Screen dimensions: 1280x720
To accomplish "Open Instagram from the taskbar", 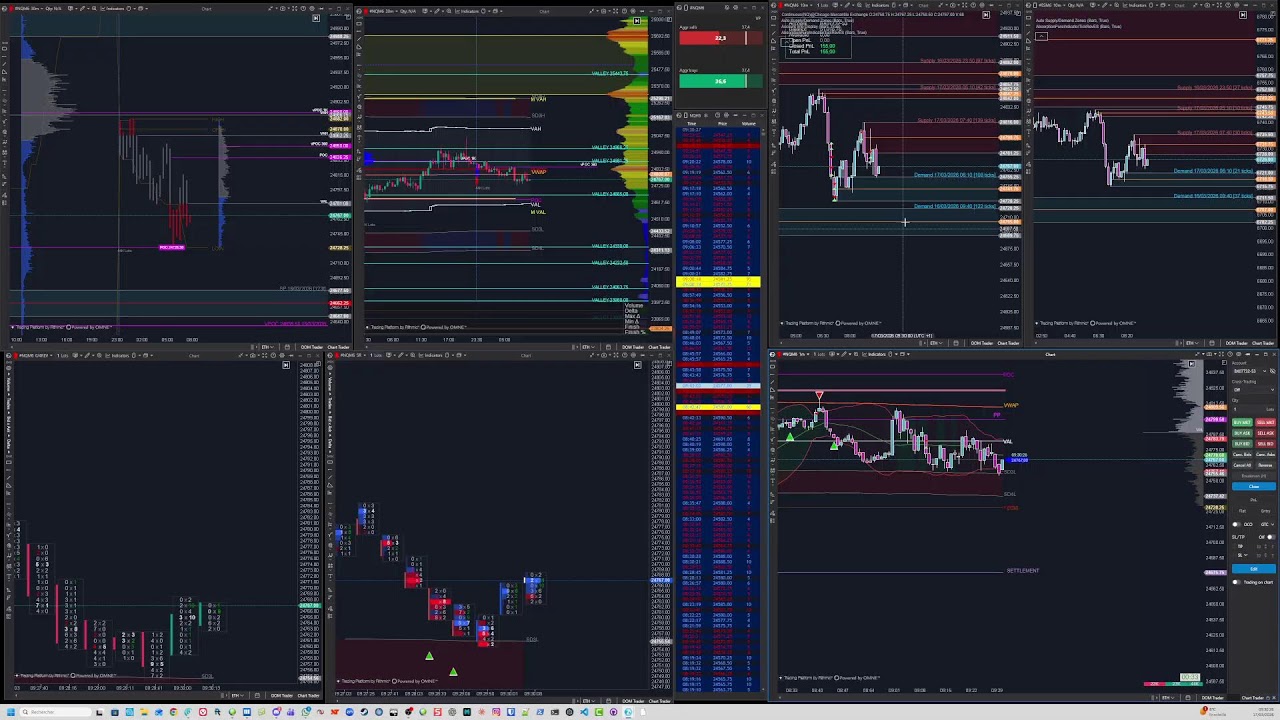I will pos(496,712).
